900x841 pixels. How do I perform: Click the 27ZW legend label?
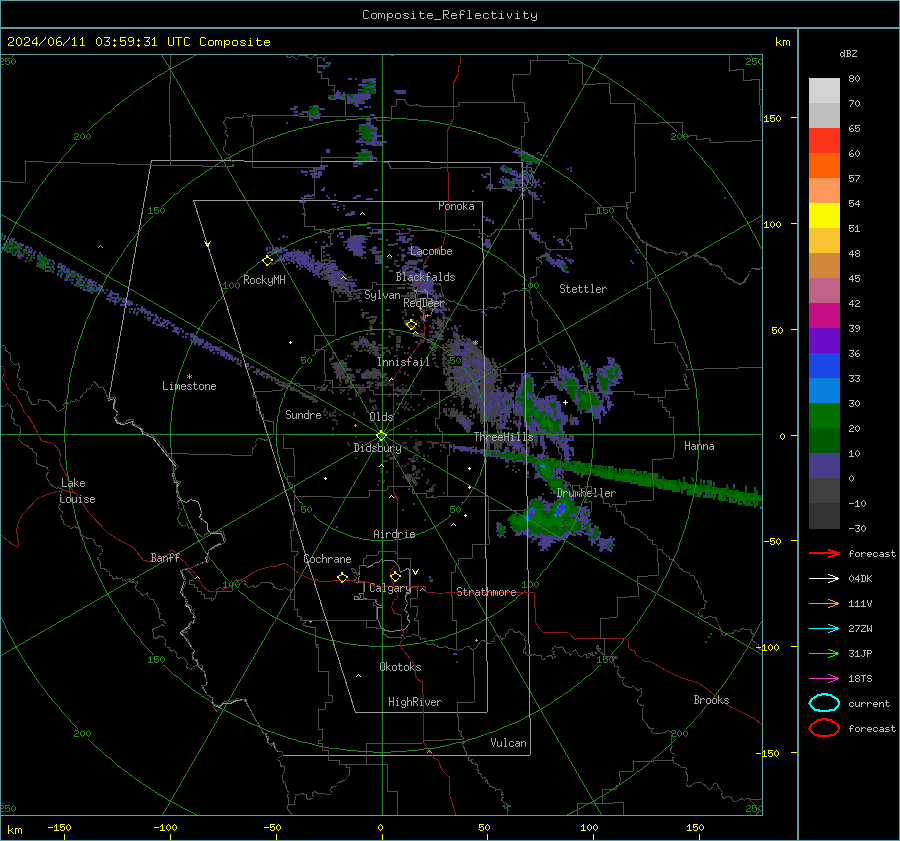pyautogui.click(x=860, y=629)
